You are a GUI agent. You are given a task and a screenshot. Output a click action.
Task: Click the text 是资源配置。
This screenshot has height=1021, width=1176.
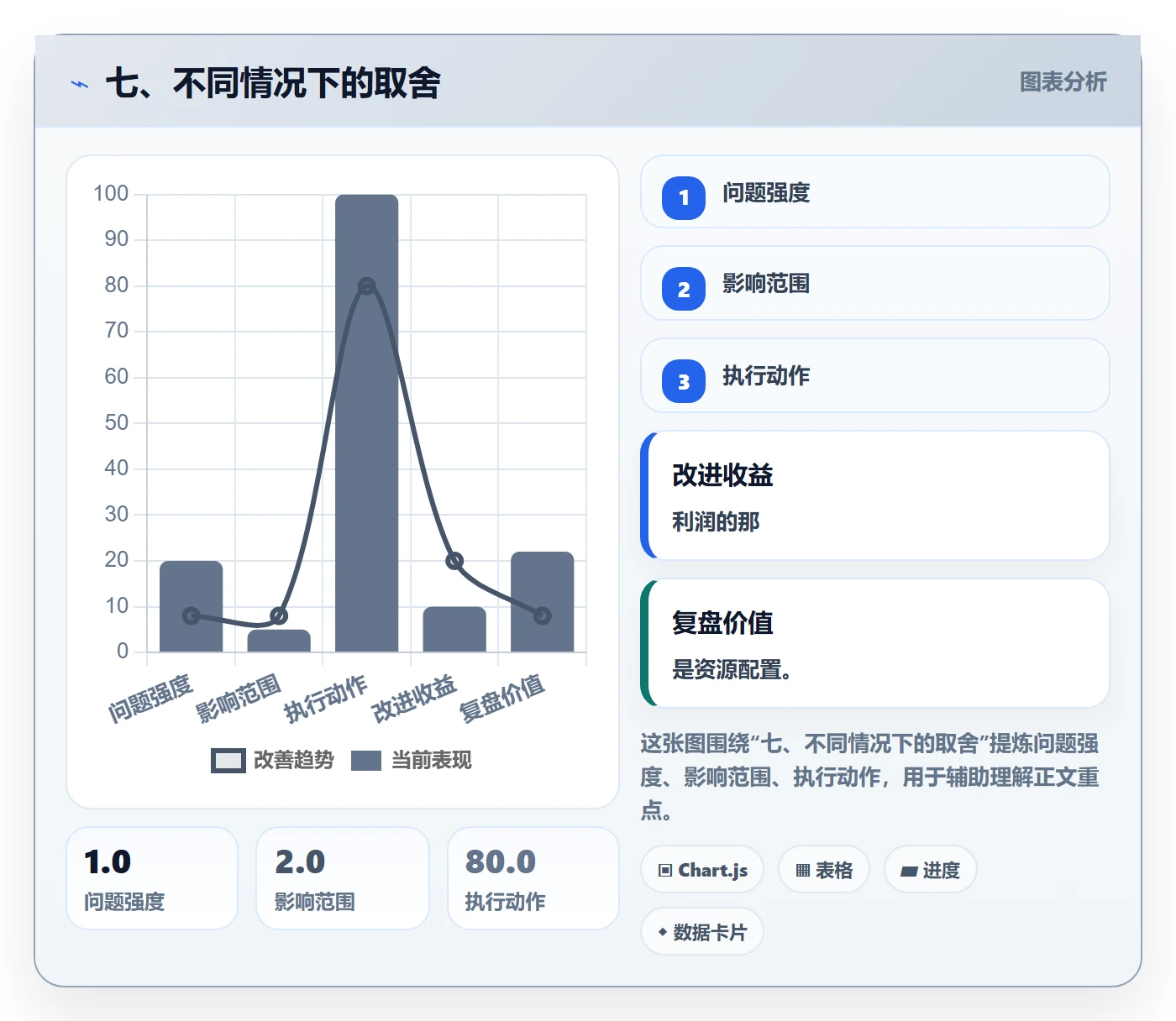point(732,670)
